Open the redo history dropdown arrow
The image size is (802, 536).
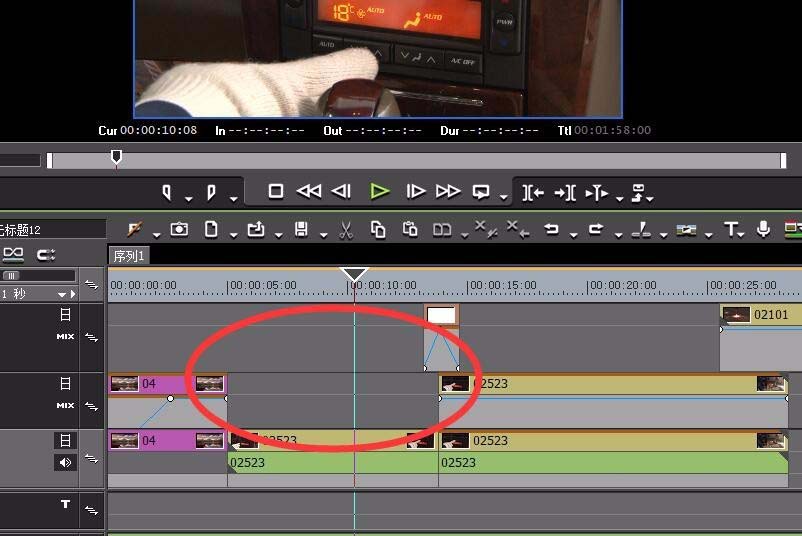(x=618, y=235)
